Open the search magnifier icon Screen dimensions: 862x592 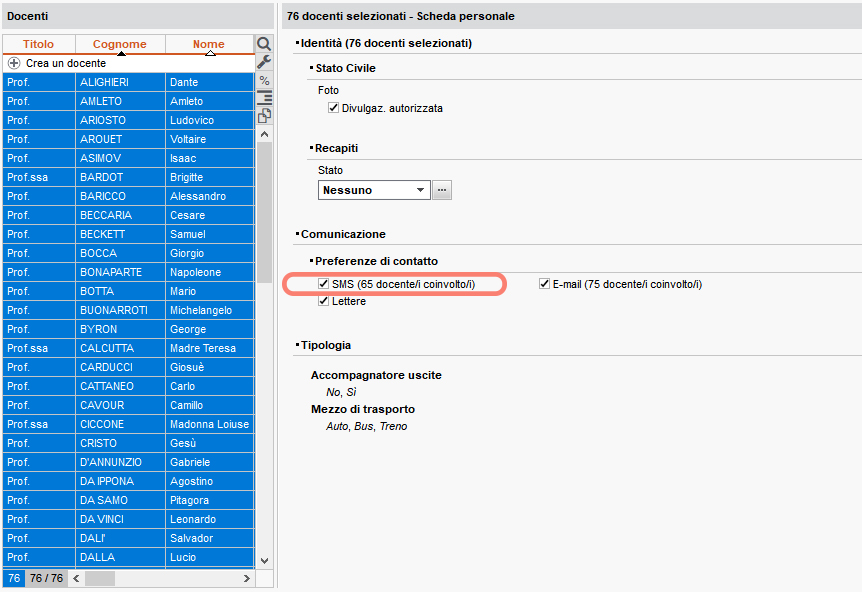pos(264,44)
